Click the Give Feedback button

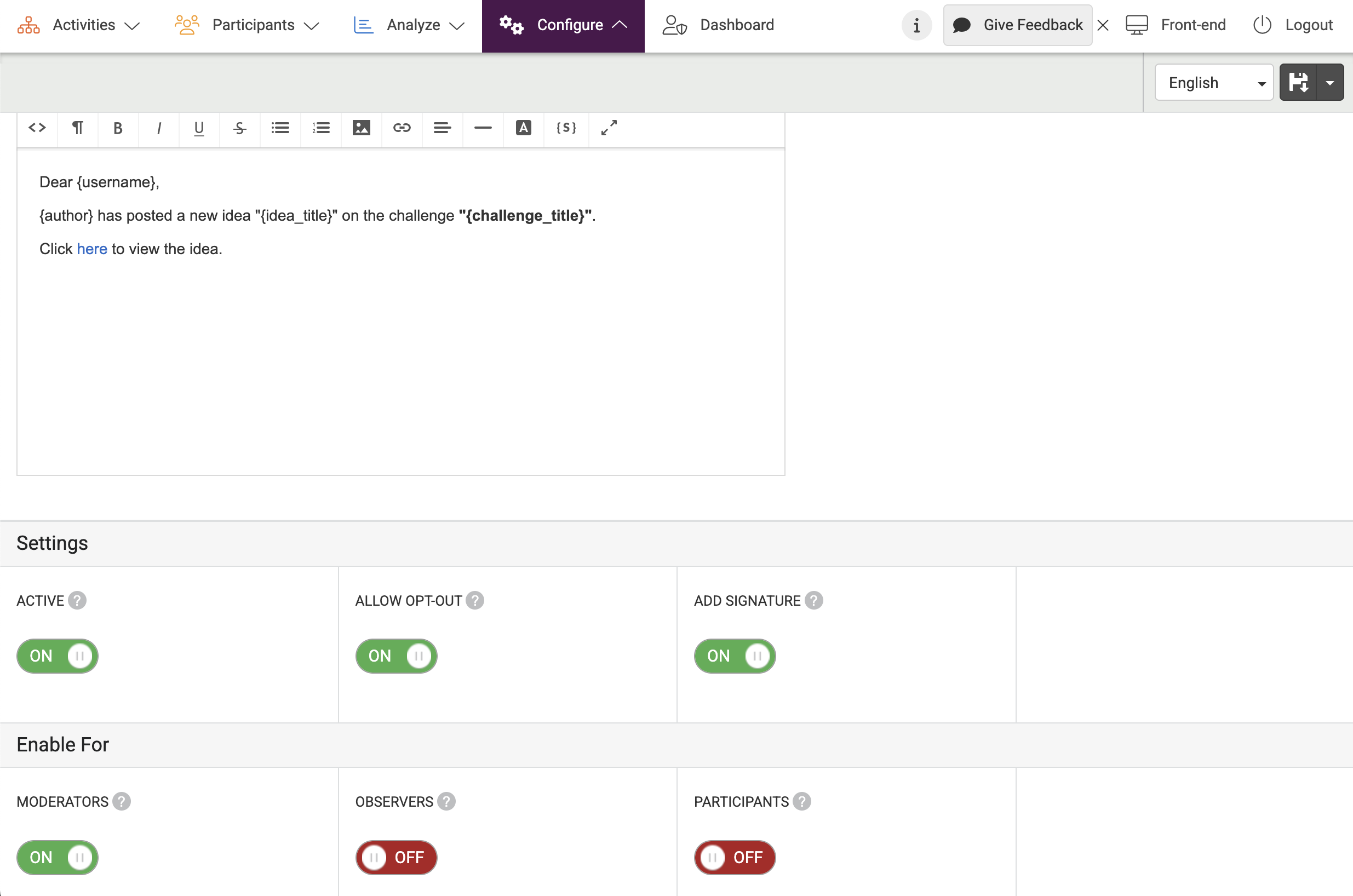click(x=1018, y=25)
